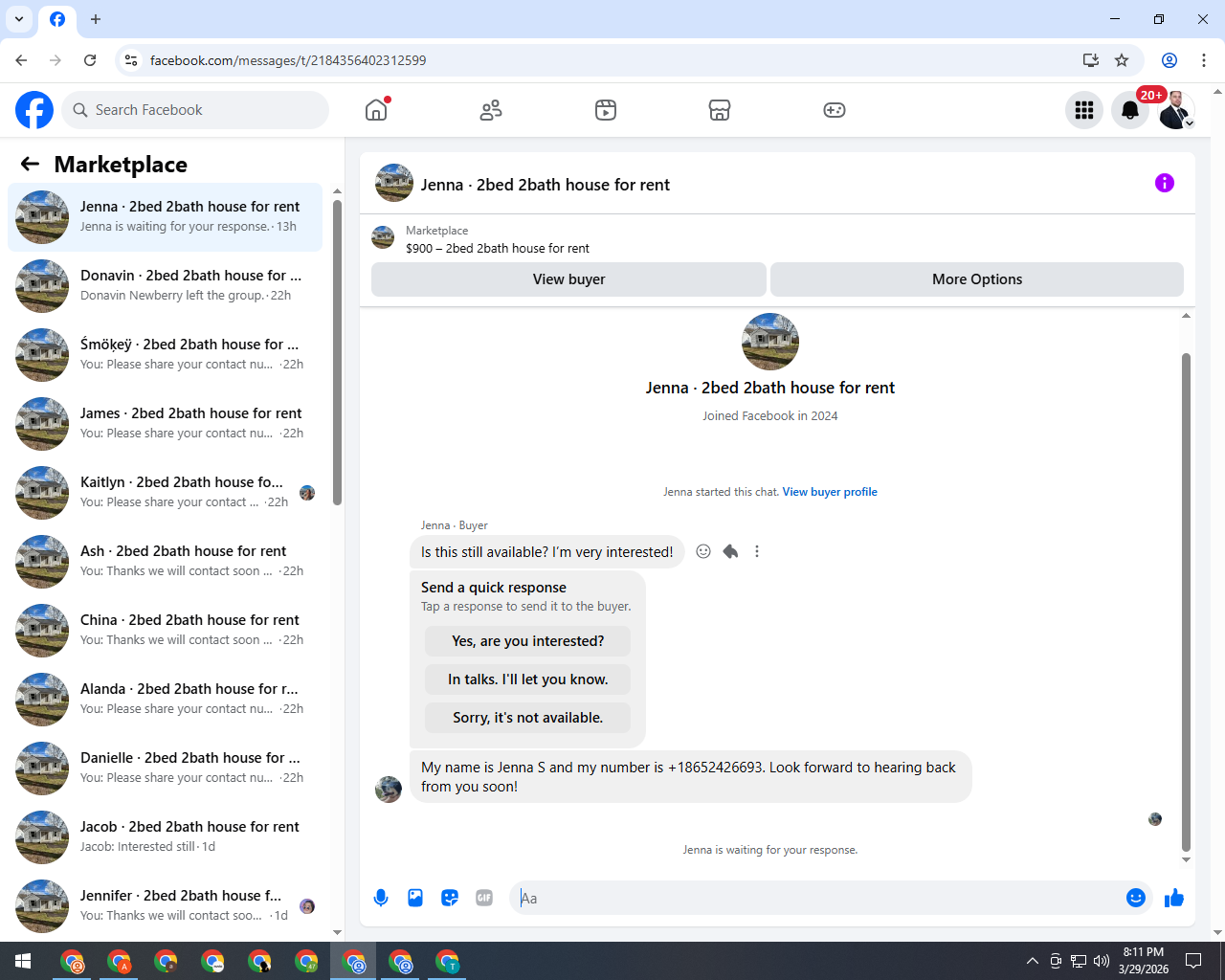1225x980 pixels.
Task: Open Notifications bell with 20+ badge
Action: [x=1130, y=110]
